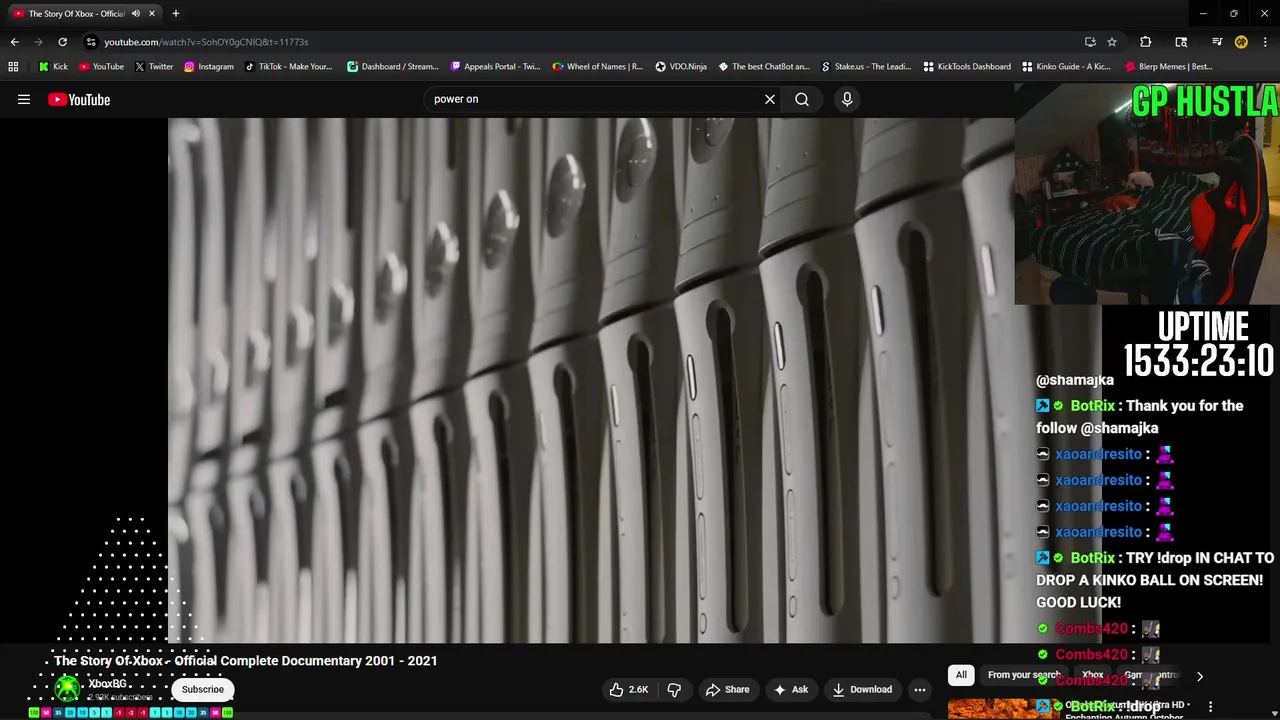
Task: Select the From your search chip
Action: (1022, 675)
